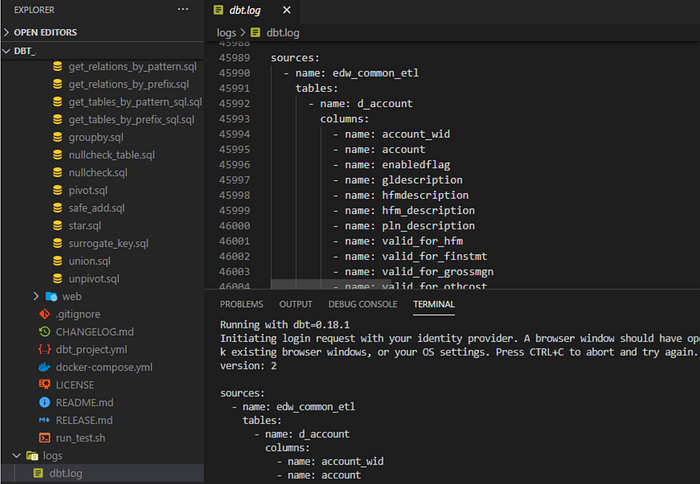Viewport: 700px width, 484px height.
Task: Click the logs breadcrumb segment
Action: pyautogui.click(x=226, y=33)
